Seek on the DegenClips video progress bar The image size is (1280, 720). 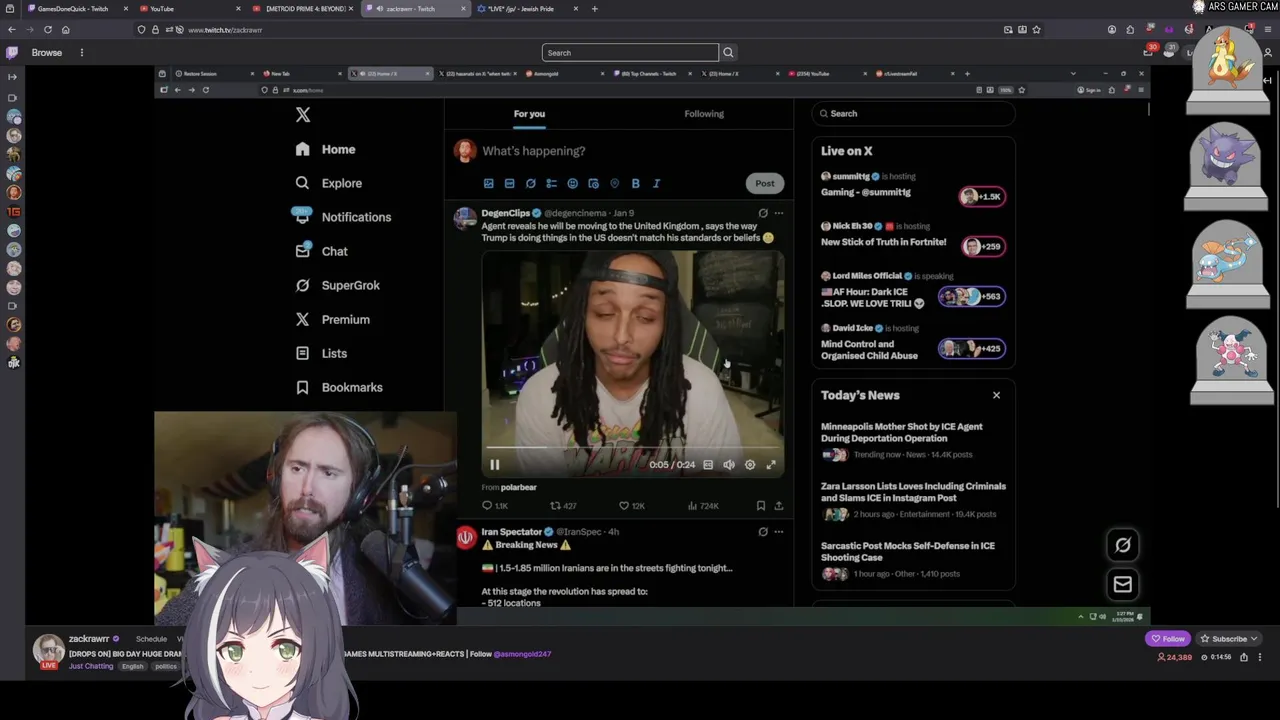[632, 448]
